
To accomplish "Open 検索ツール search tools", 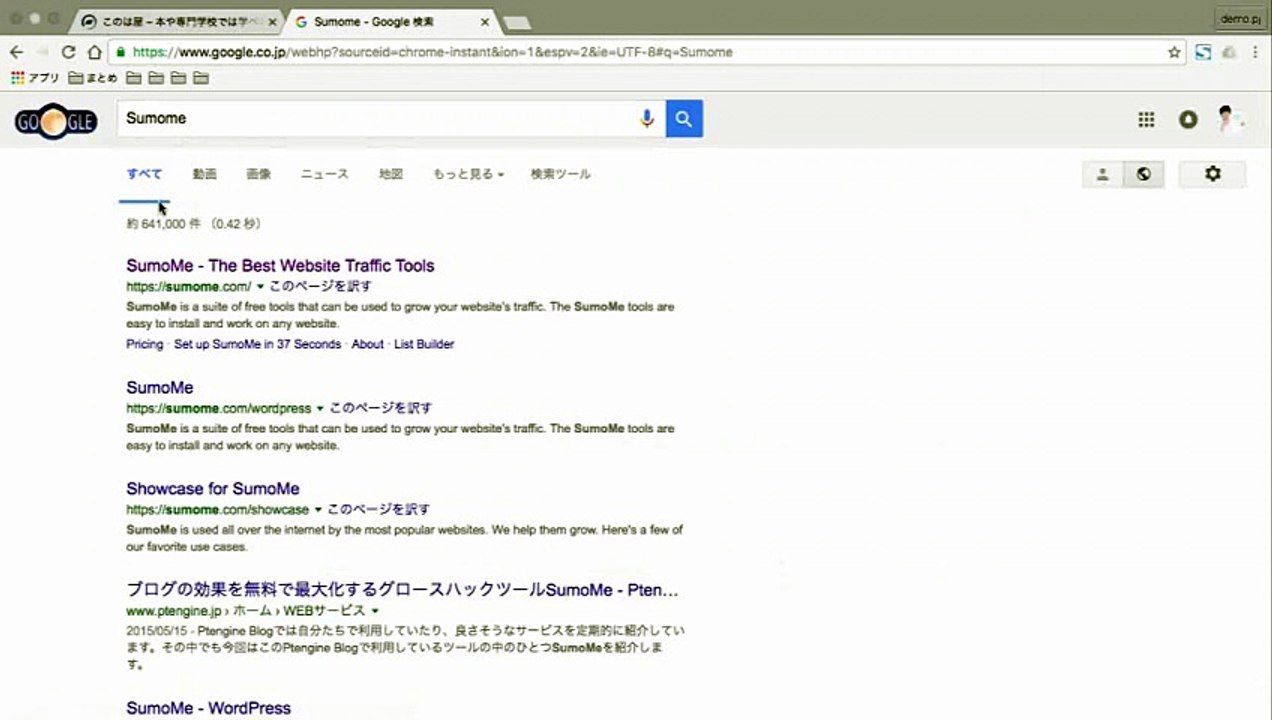I will [x=561, y=174].
